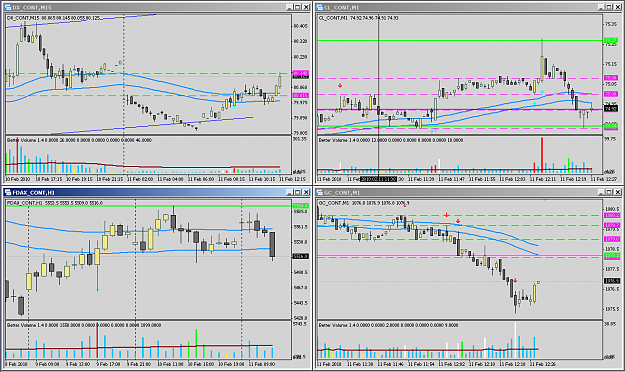Maximize the GC_CONT,M1 chart window

tap(609, 192)
